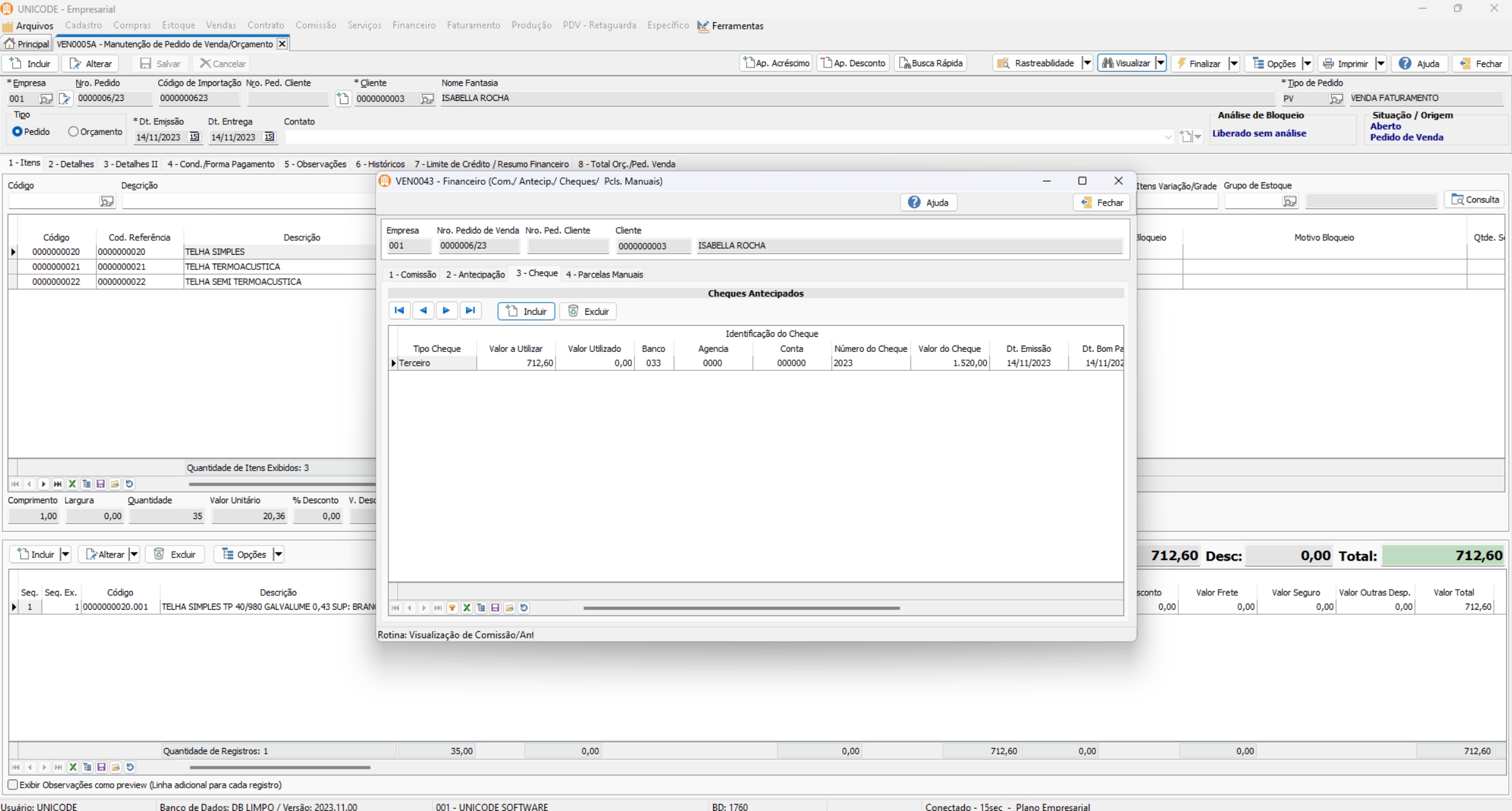Open Tipo de Pedido lookup icon
The width and height of the screenshot is (1512, 811).
click(1335, 99)
